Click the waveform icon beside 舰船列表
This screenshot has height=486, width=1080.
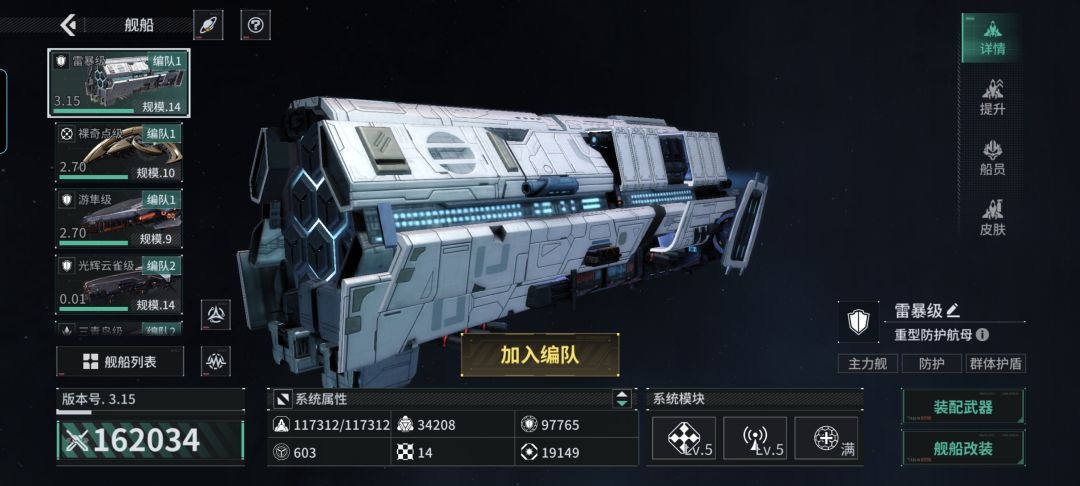(x=216, y=361)
